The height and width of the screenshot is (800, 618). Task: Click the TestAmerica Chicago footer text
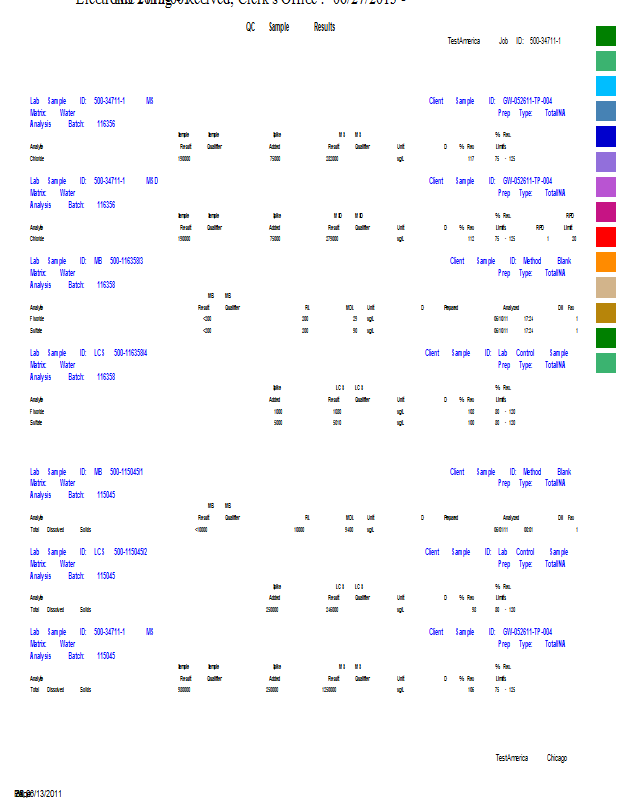[x=531, y=758]
